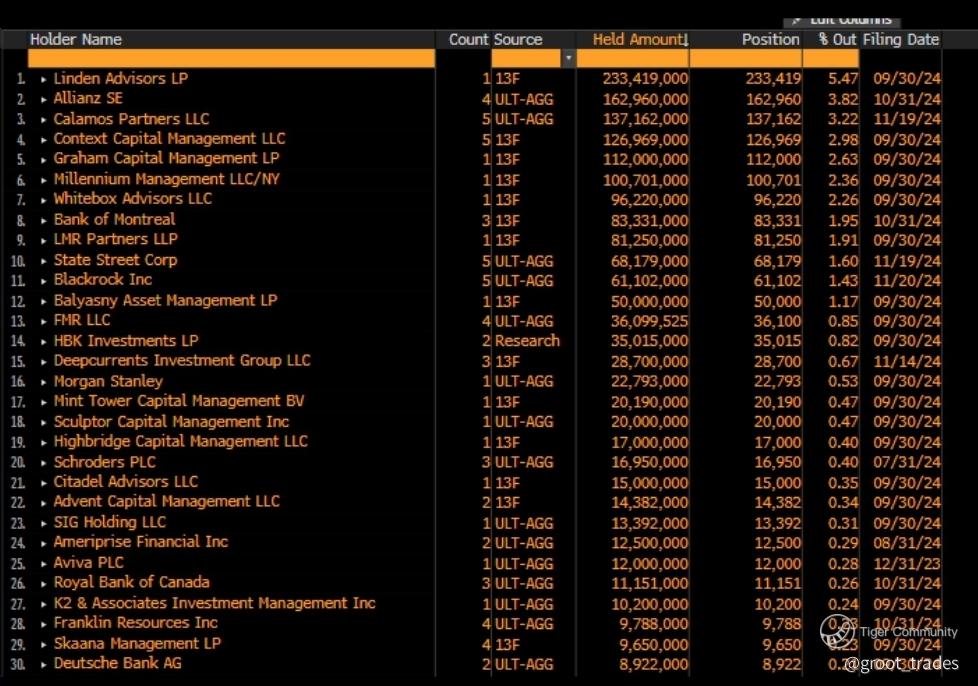The image size is (978, 686).
Task: Select Highbridge Capital Management LLC name
Action: pos(180,442)
